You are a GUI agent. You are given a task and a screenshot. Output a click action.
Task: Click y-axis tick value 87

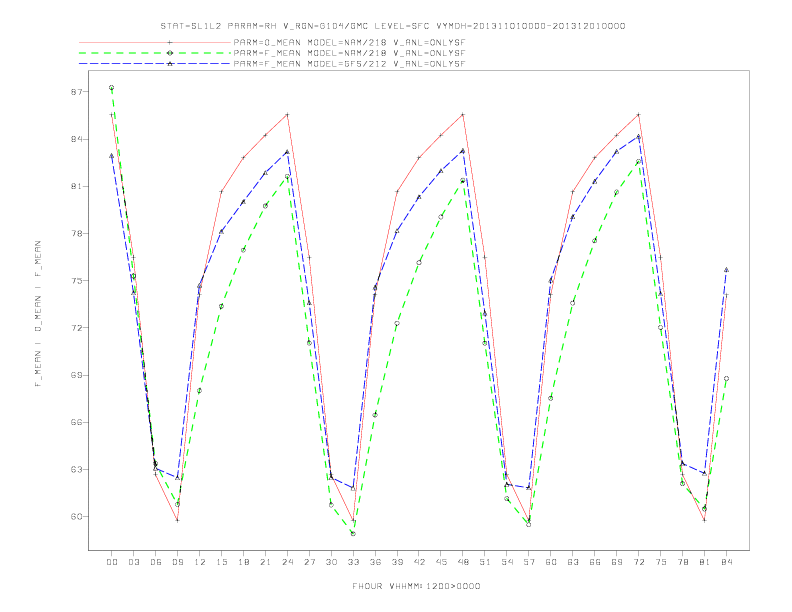click(76, 92)
